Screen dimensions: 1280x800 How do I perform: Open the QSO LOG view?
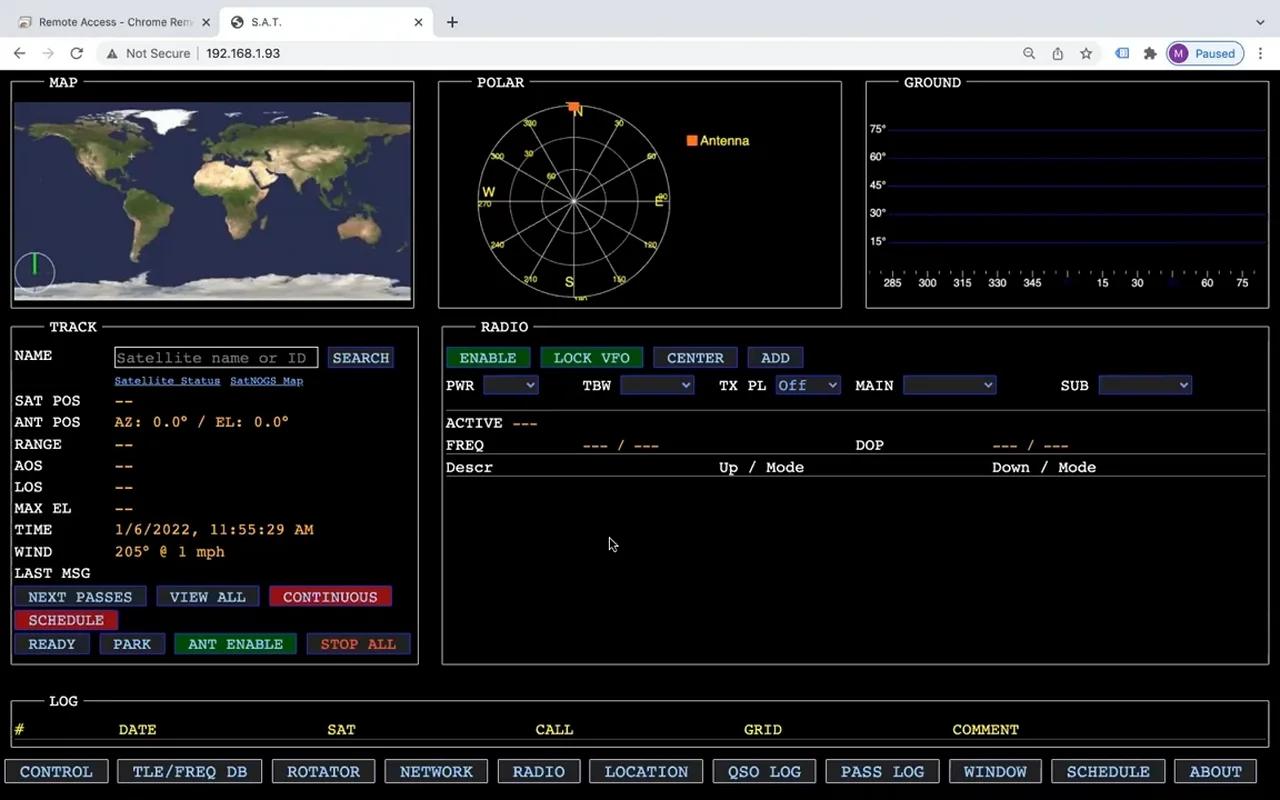(x=763, y=771)
